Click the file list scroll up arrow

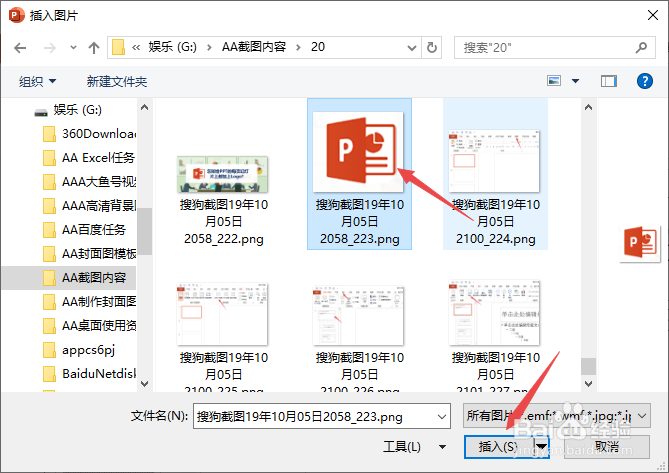tap(588, 107)
